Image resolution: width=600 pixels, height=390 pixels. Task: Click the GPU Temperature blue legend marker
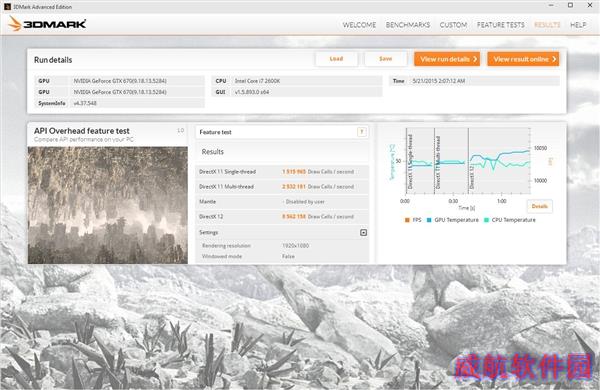coord(429,220)
